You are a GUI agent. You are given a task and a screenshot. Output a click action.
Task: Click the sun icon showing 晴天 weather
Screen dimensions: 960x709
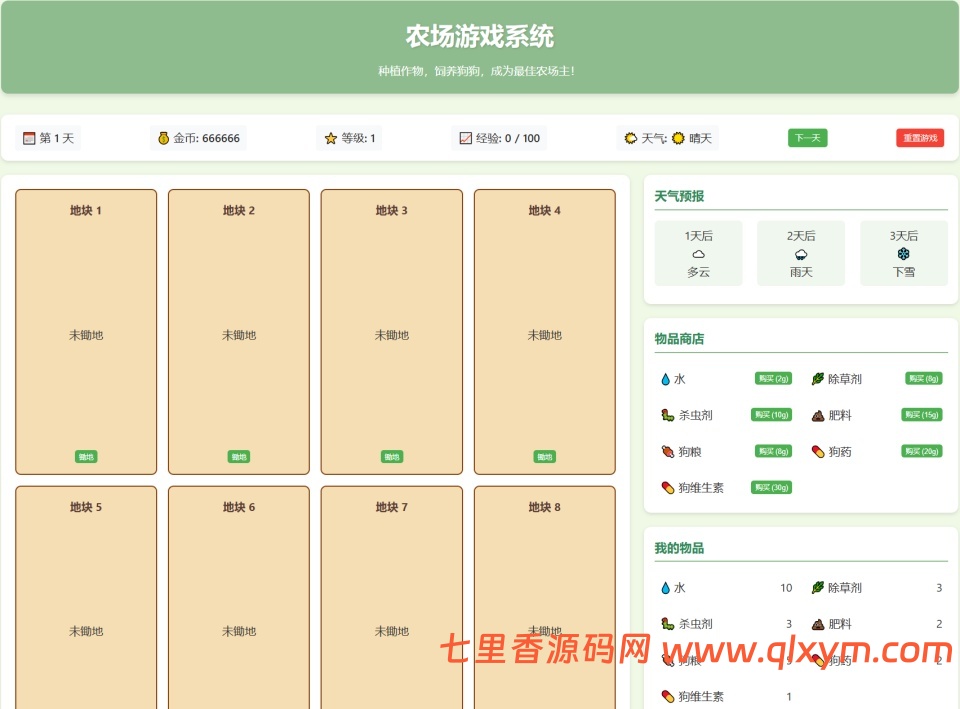click(677, 138)
